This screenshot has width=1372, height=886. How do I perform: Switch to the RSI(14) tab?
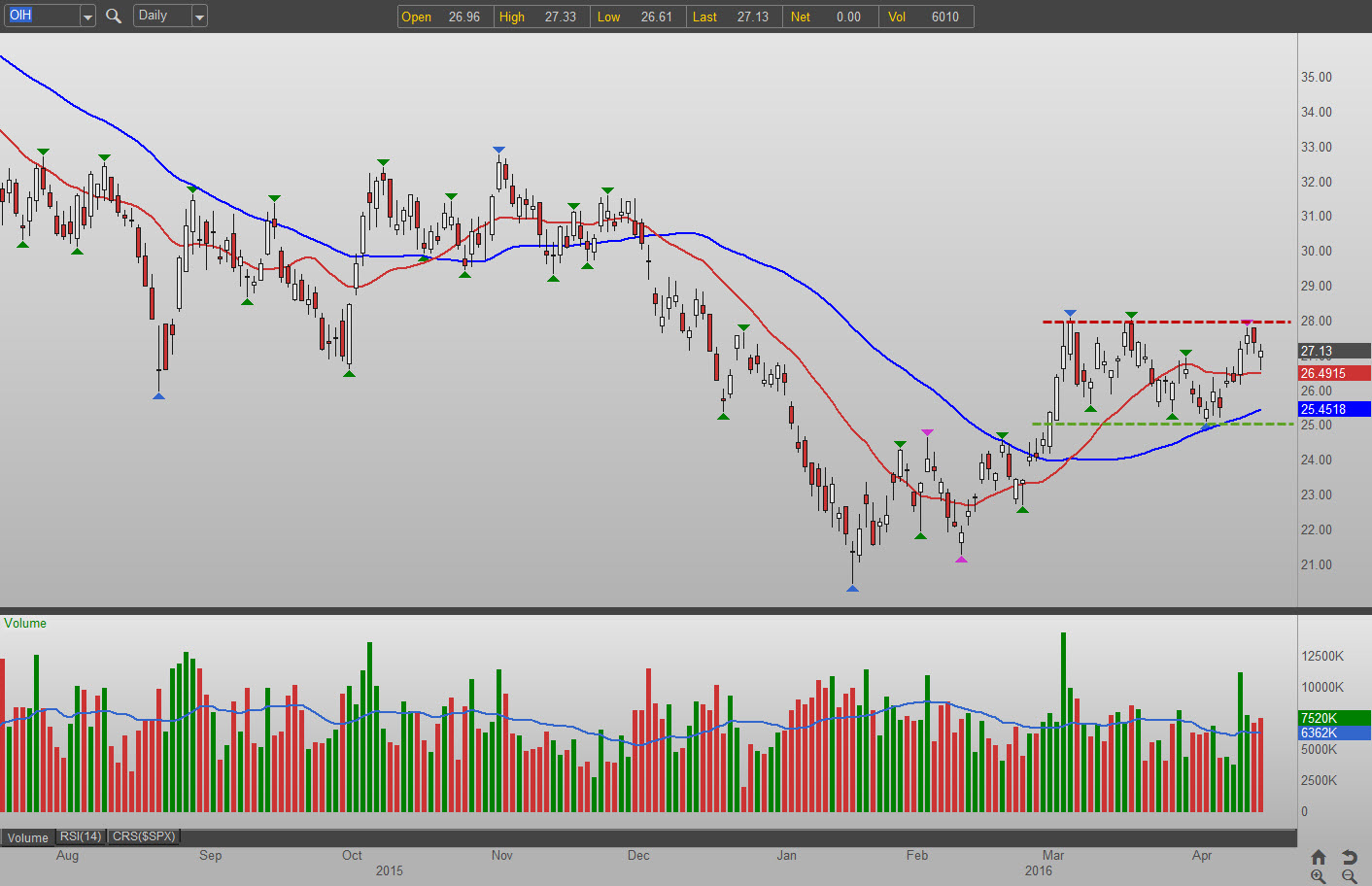coord(81,836)
